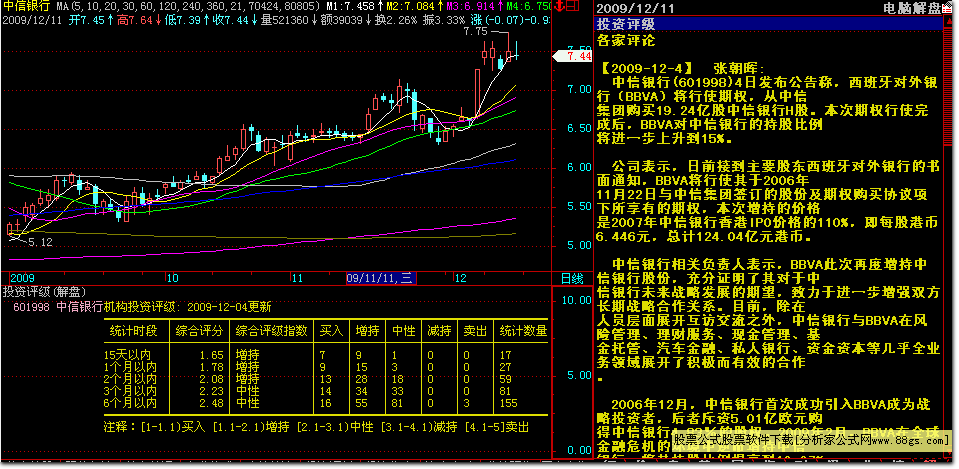Screen dimensions: 959x469
Task: Jump to month 10 on the time axis
Action: pos(172,278)
